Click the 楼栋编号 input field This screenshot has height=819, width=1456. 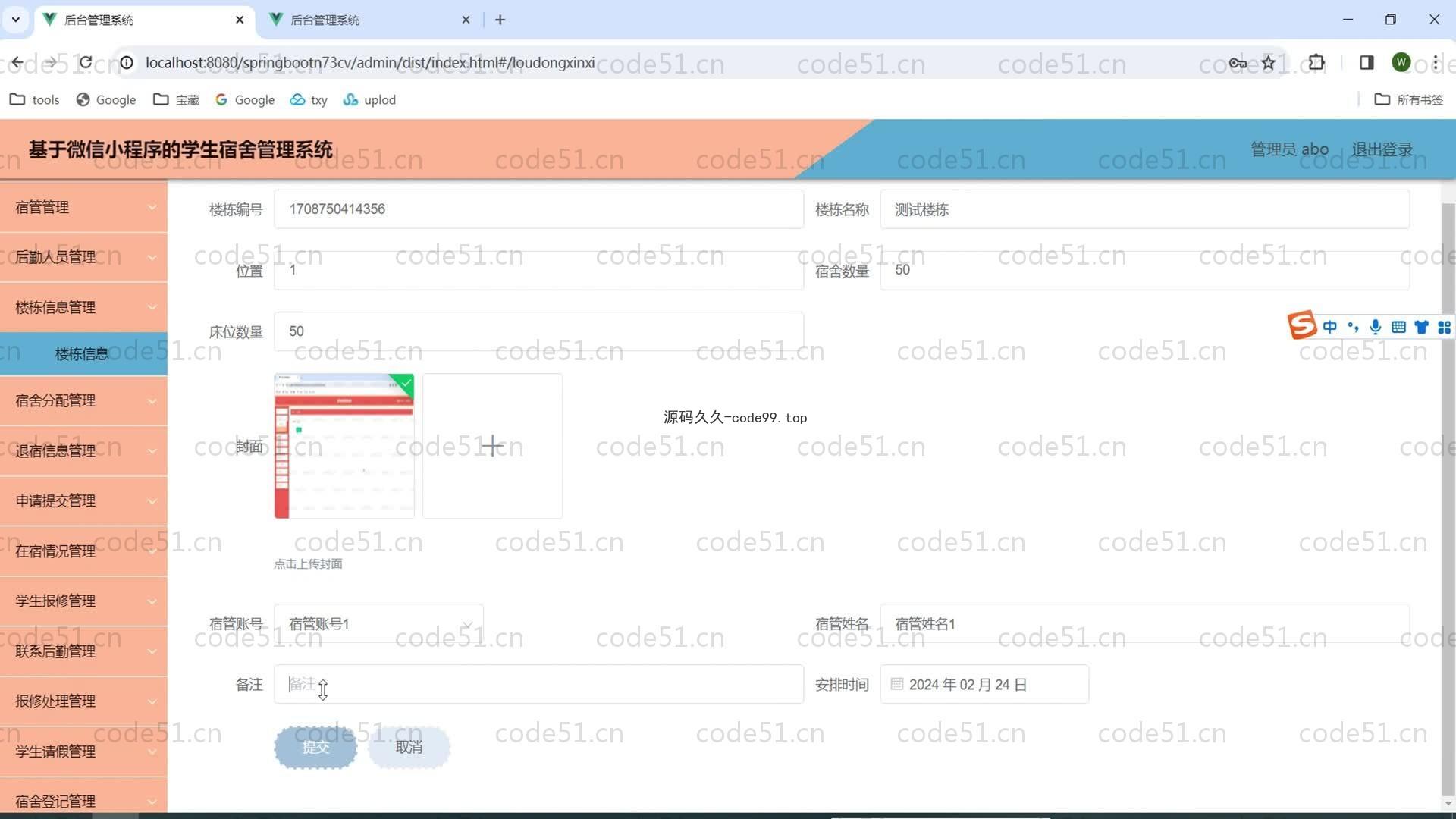tap(538, 209)
